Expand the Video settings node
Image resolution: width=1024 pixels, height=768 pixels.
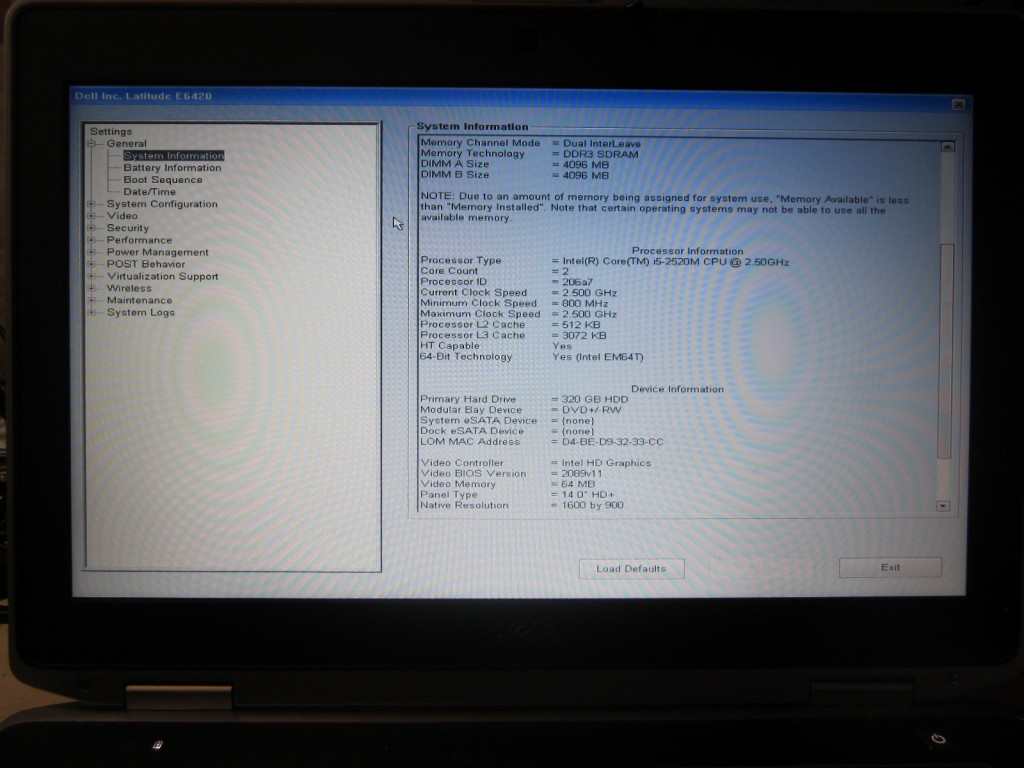[92, 216]
